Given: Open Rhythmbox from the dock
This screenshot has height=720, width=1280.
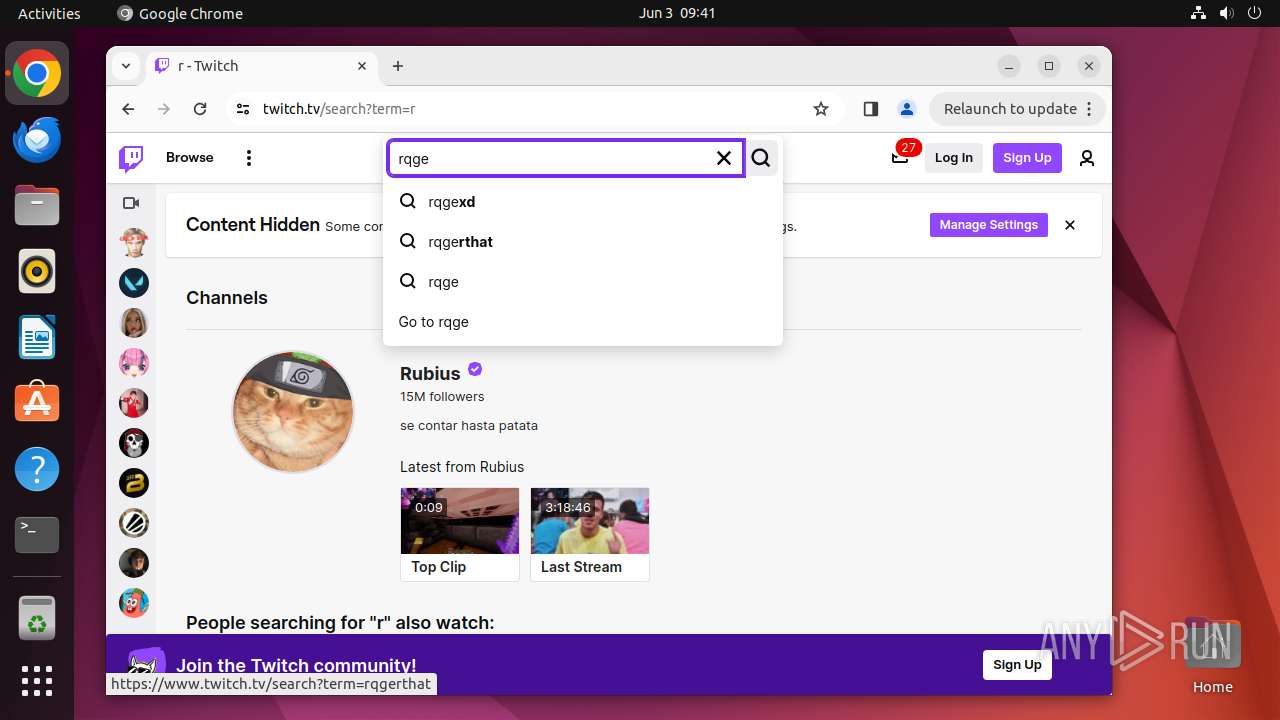Looking at the screenshot, I should click(37, 271).
